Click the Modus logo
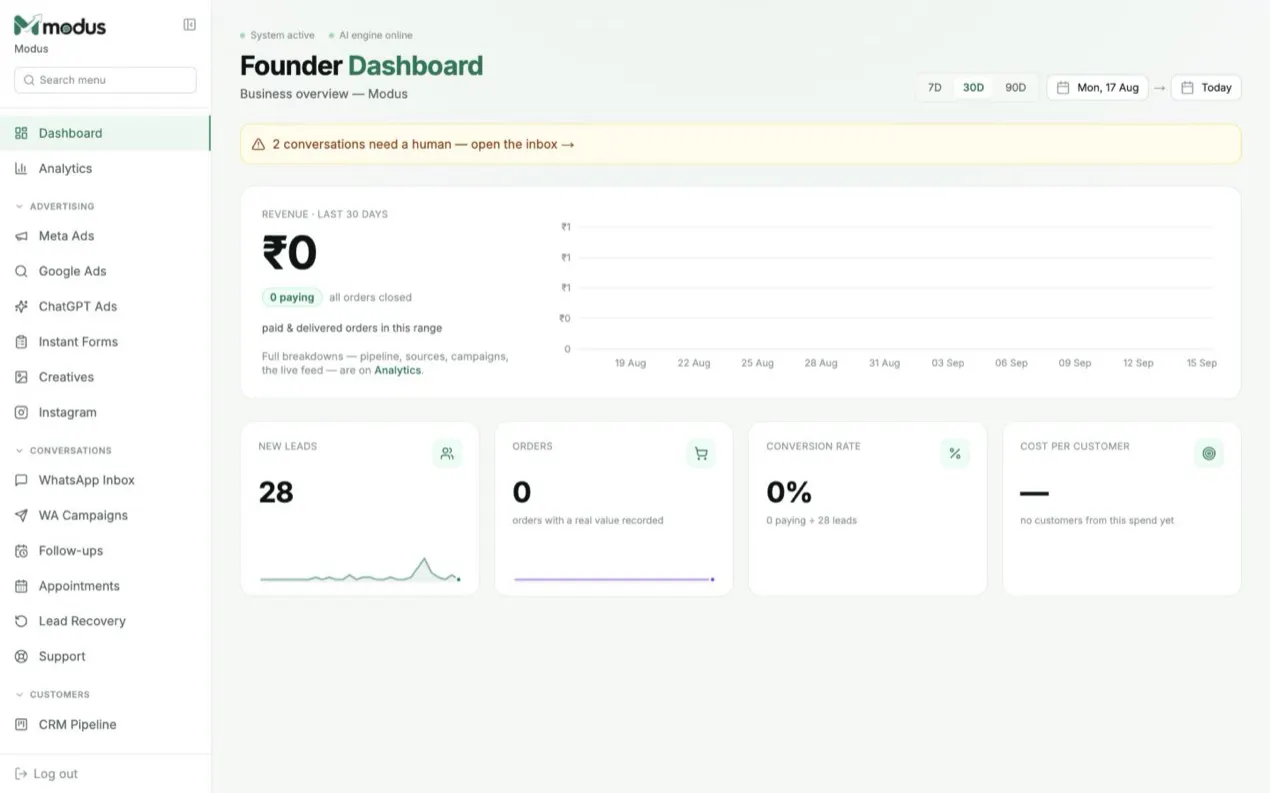Viewport: 1270px width, 793px height. coord(60,26)
